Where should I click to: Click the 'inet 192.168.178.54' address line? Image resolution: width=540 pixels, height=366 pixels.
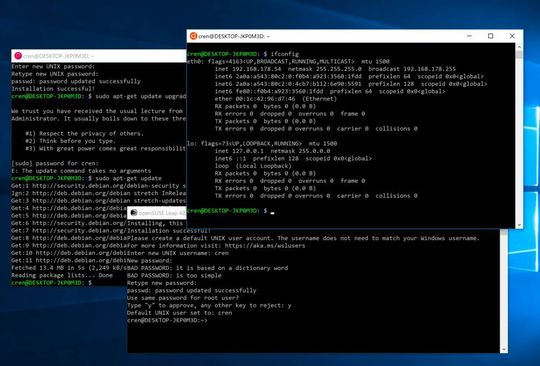coord(335,69)
